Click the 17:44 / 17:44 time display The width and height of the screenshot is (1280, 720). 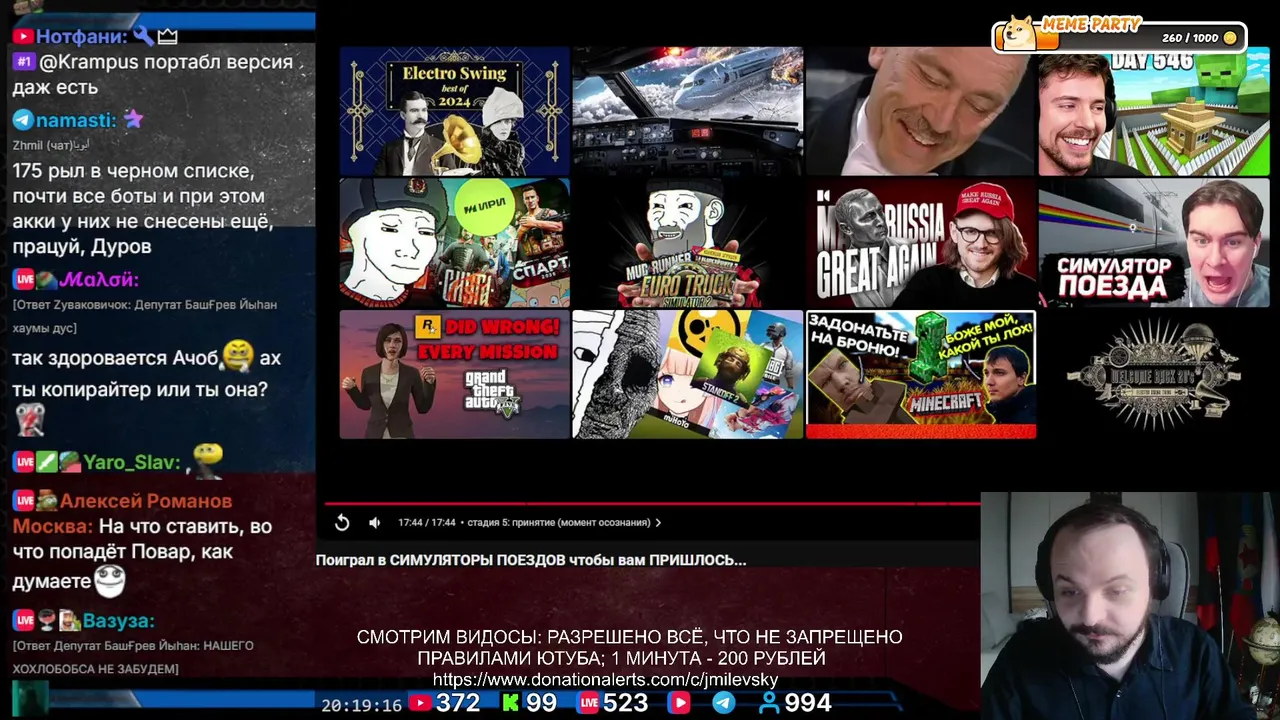click(427, 522)
